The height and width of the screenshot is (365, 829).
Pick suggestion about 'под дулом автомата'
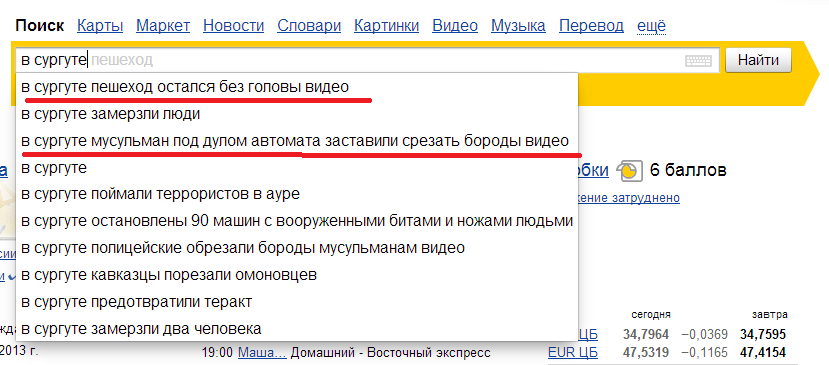[x=297, y=141]
